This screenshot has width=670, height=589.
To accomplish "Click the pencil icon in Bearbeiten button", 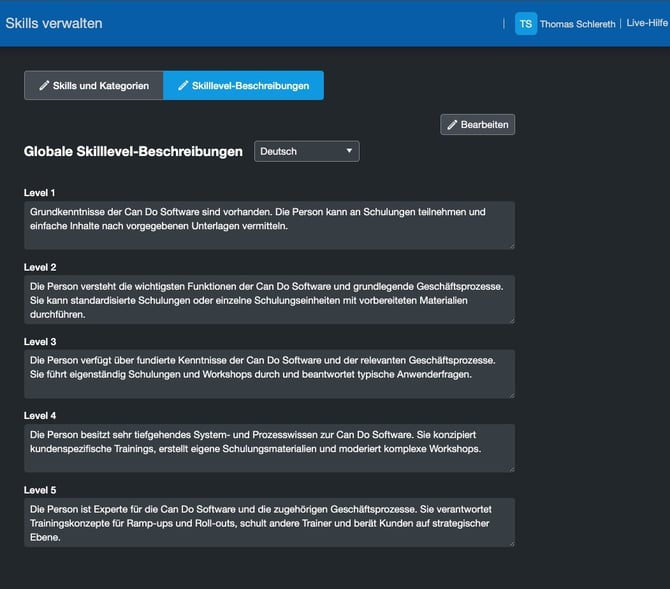I will pyautogui.click(x=453, y=125).
